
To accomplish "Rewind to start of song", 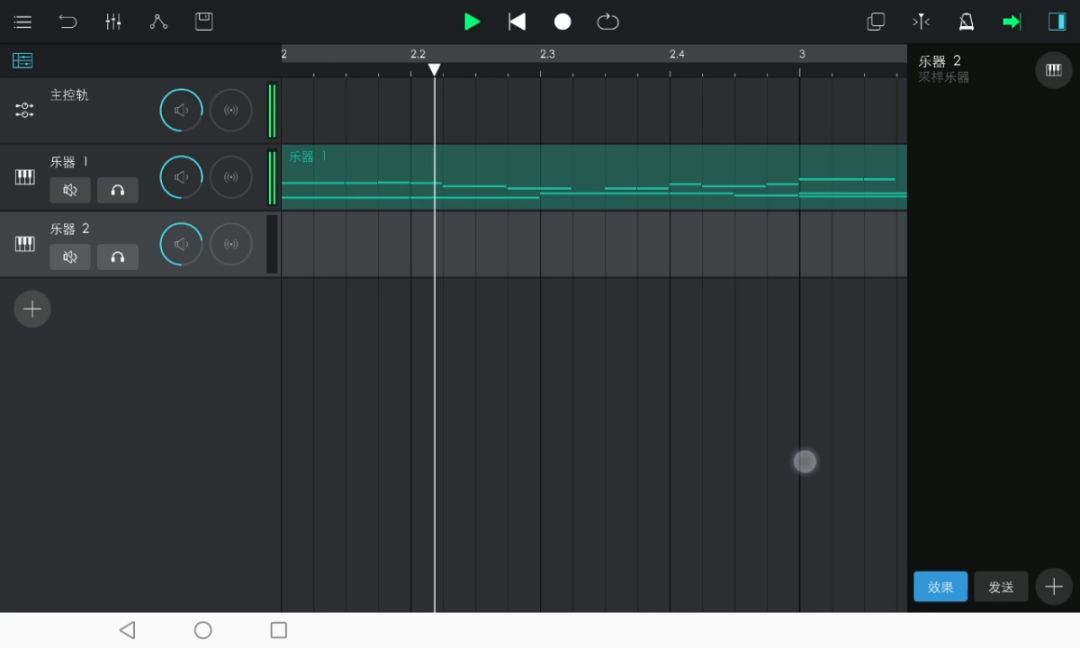I will coord(517,22).
